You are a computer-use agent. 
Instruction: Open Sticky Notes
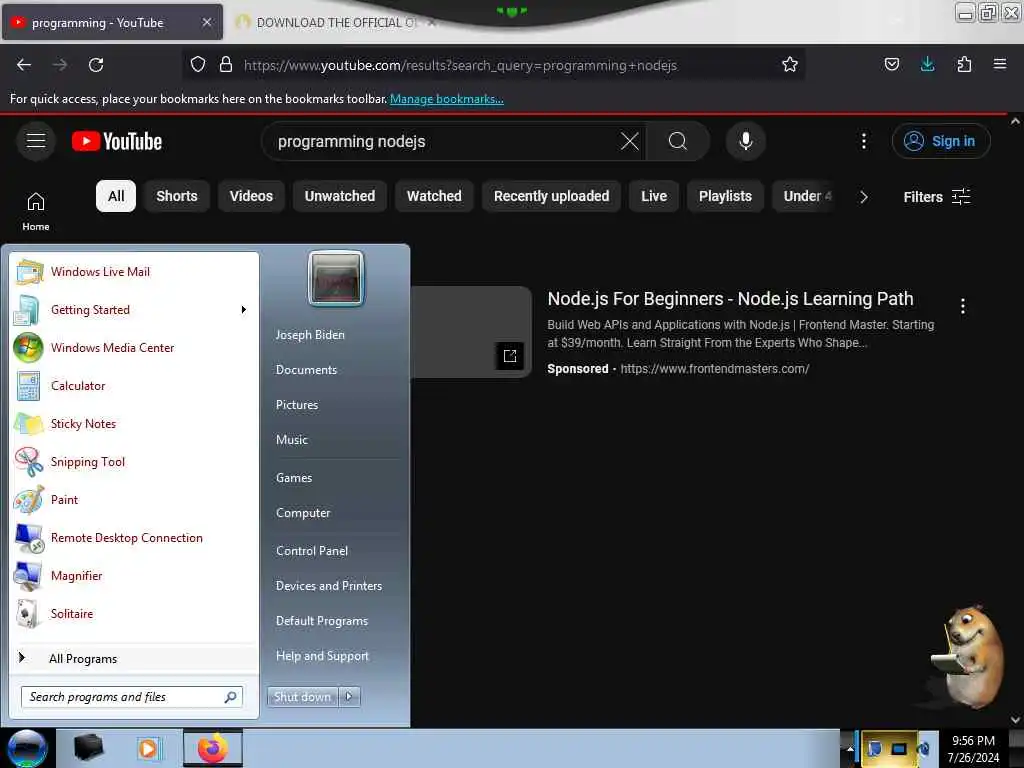[x=135, y=424]
